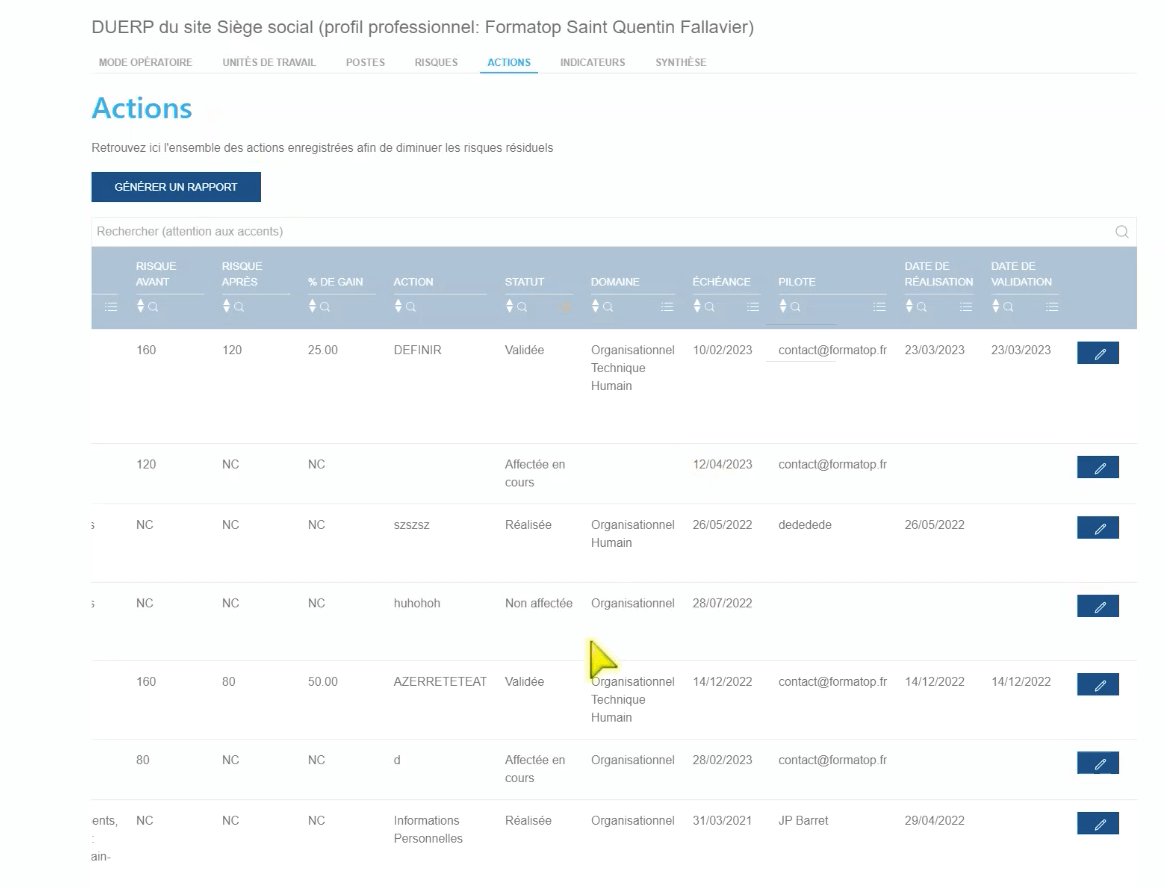Viewport: 1165px width, 887px height.
Task: Open the Pilote column filter list
Action: (x=879, y=307)
